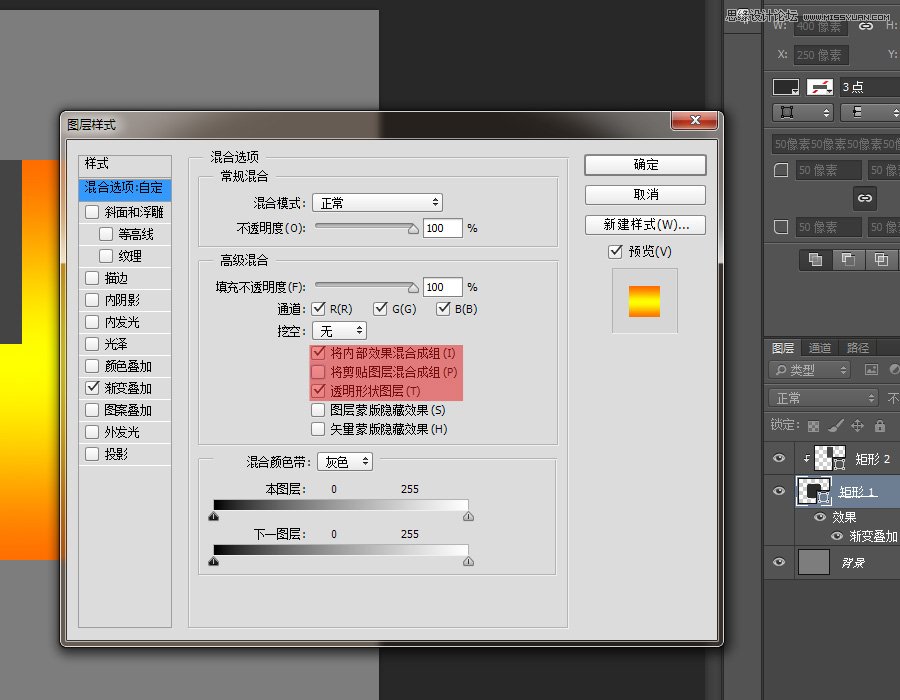The width and height of the screenshot is (900, 700).
Task: Toggle lock all padlock icon
Action: tap(879, 426)
